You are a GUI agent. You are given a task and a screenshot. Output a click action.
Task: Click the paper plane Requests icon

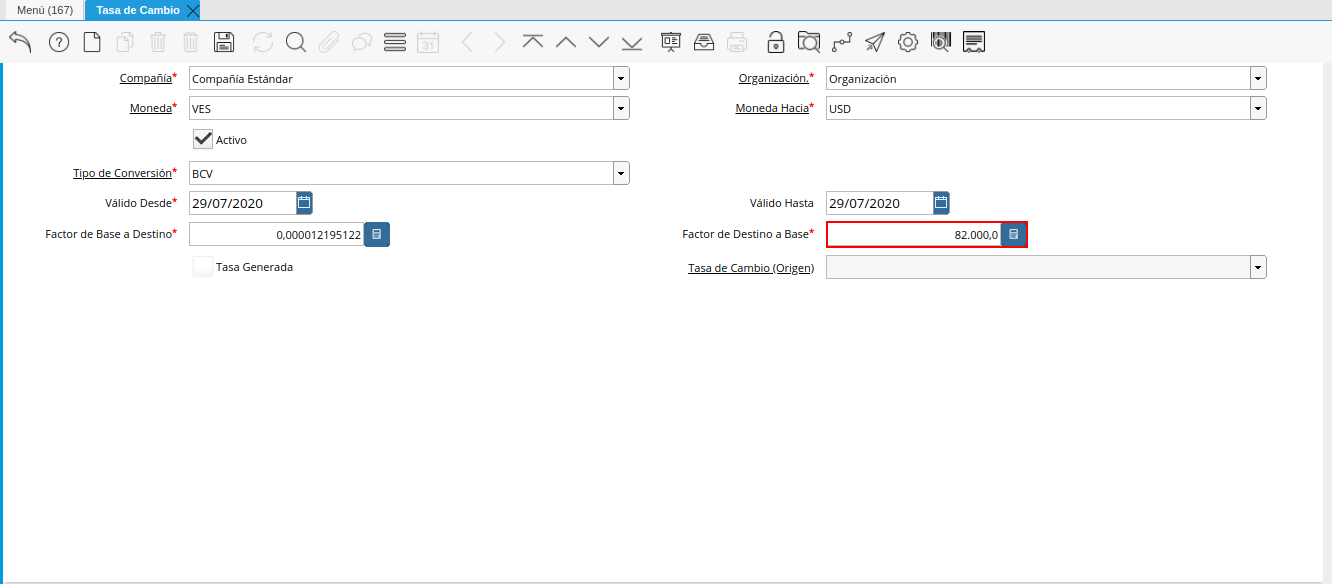pyautogui.click(x=875, y=42)
